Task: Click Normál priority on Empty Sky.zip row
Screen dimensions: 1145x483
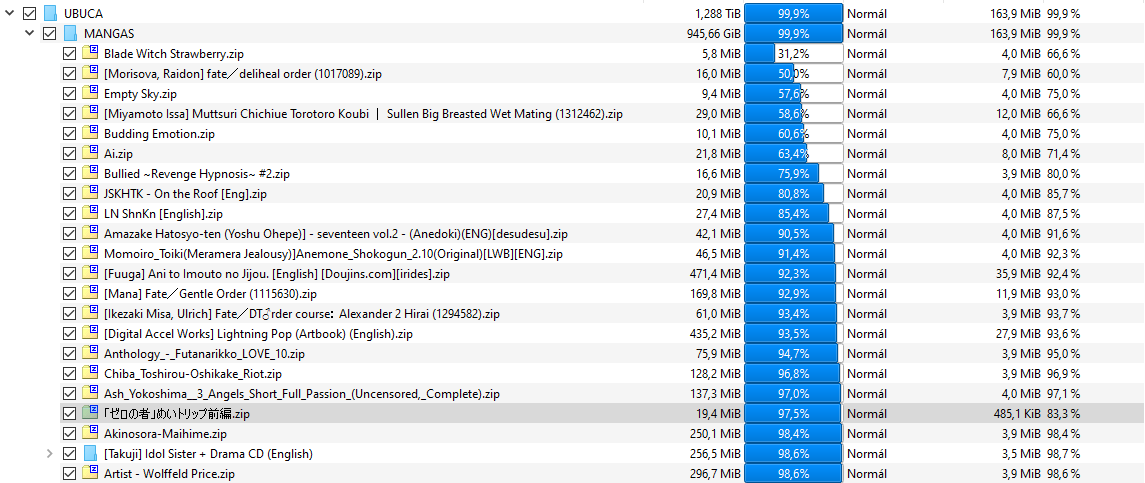Action: point(867,94)
